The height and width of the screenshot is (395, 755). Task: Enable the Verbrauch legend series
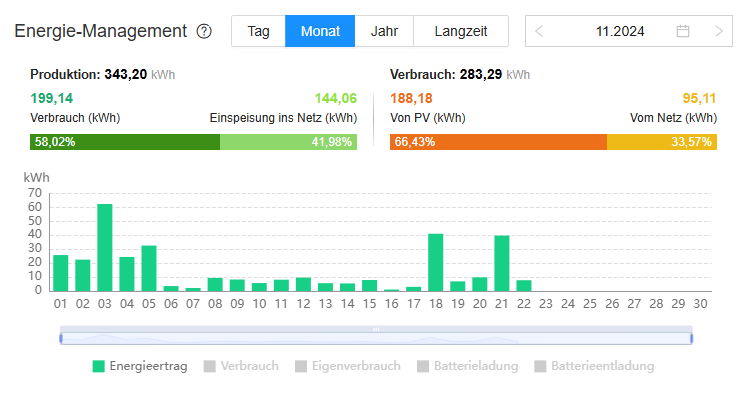pyautogui.click(x=241, y=366)
